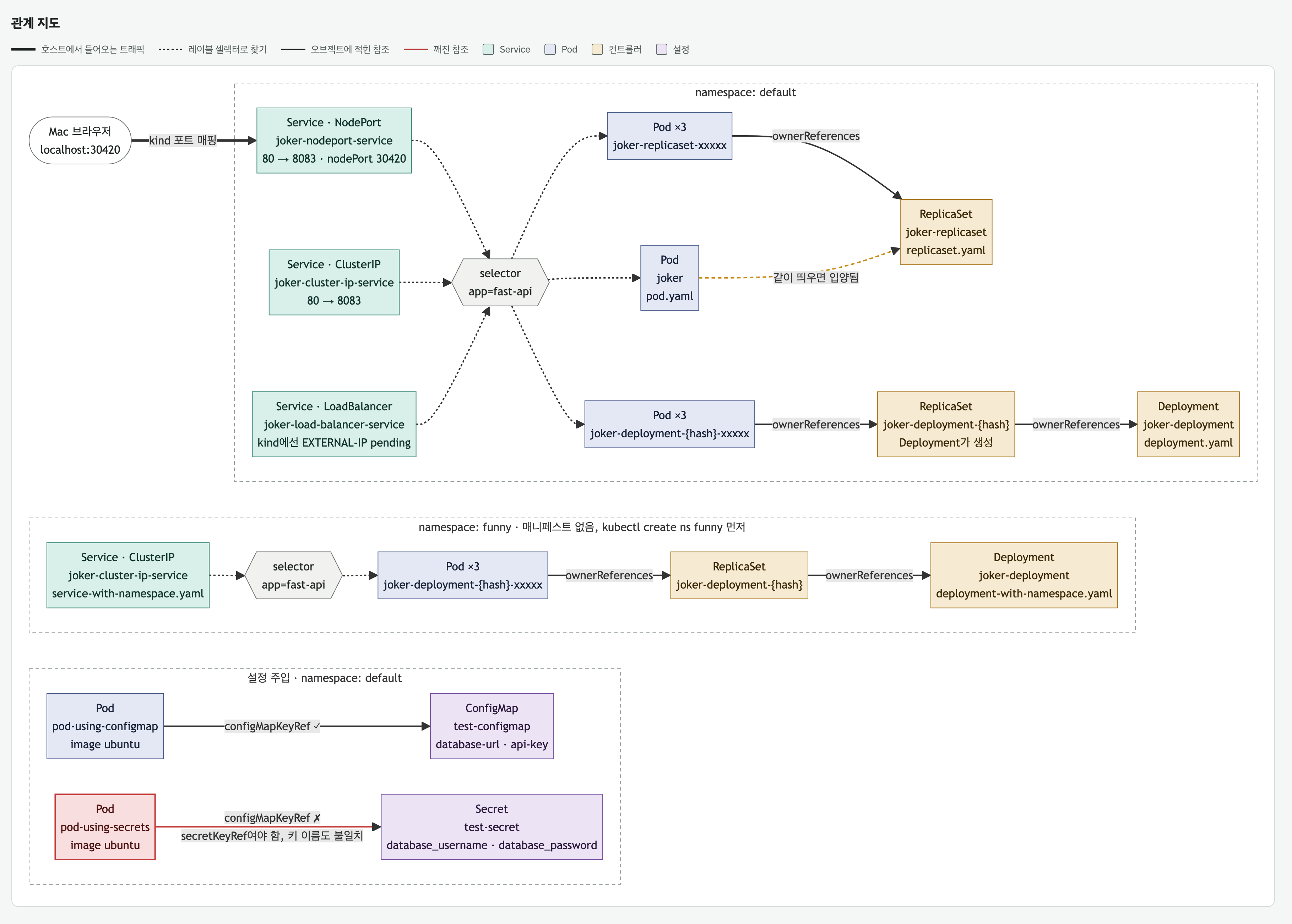Click the 'kind 포트 매핑' edge label
1292x924 pixels.
[x=183, y=141]
